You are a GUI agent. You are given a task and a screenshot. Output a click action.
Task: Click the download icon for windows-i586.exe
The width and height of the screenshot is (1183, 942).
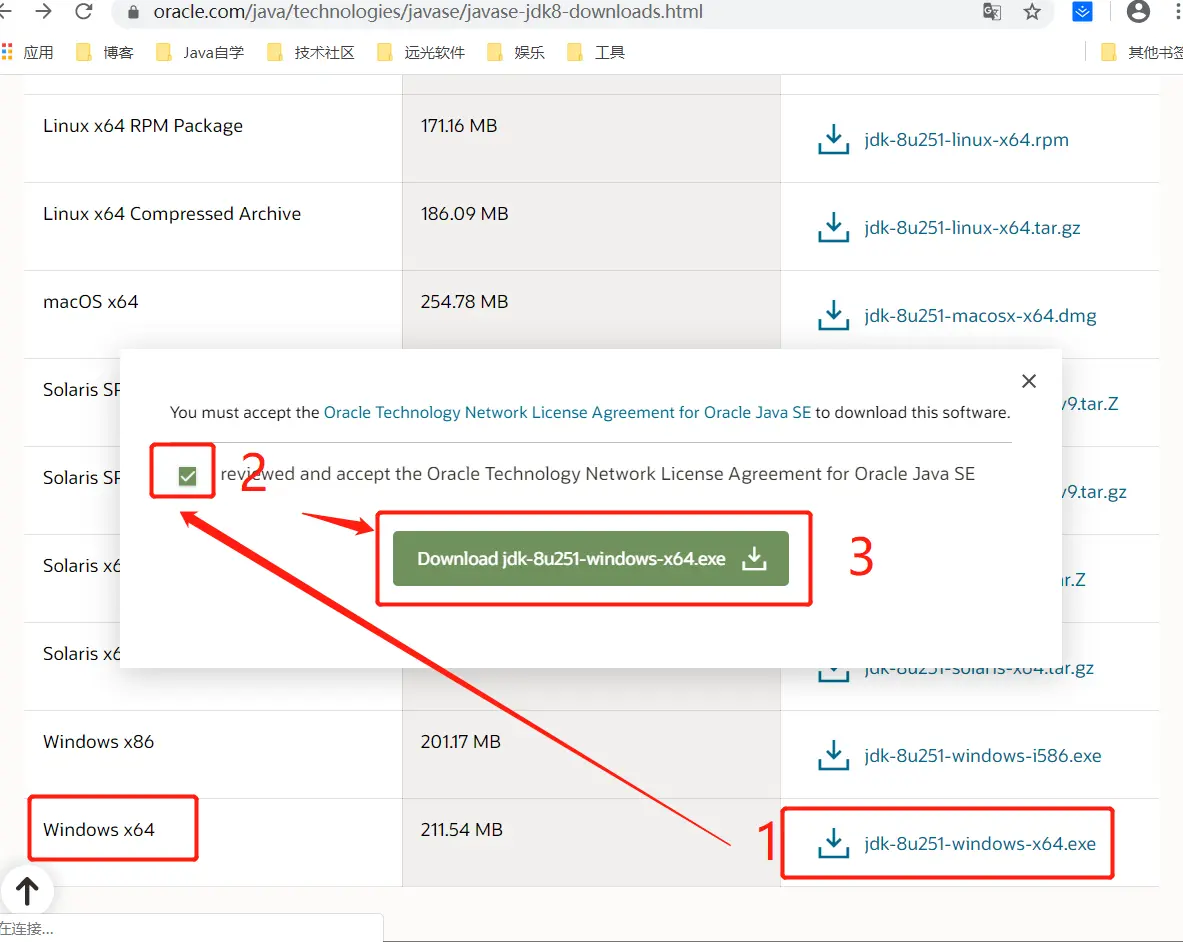pos(834,755)
